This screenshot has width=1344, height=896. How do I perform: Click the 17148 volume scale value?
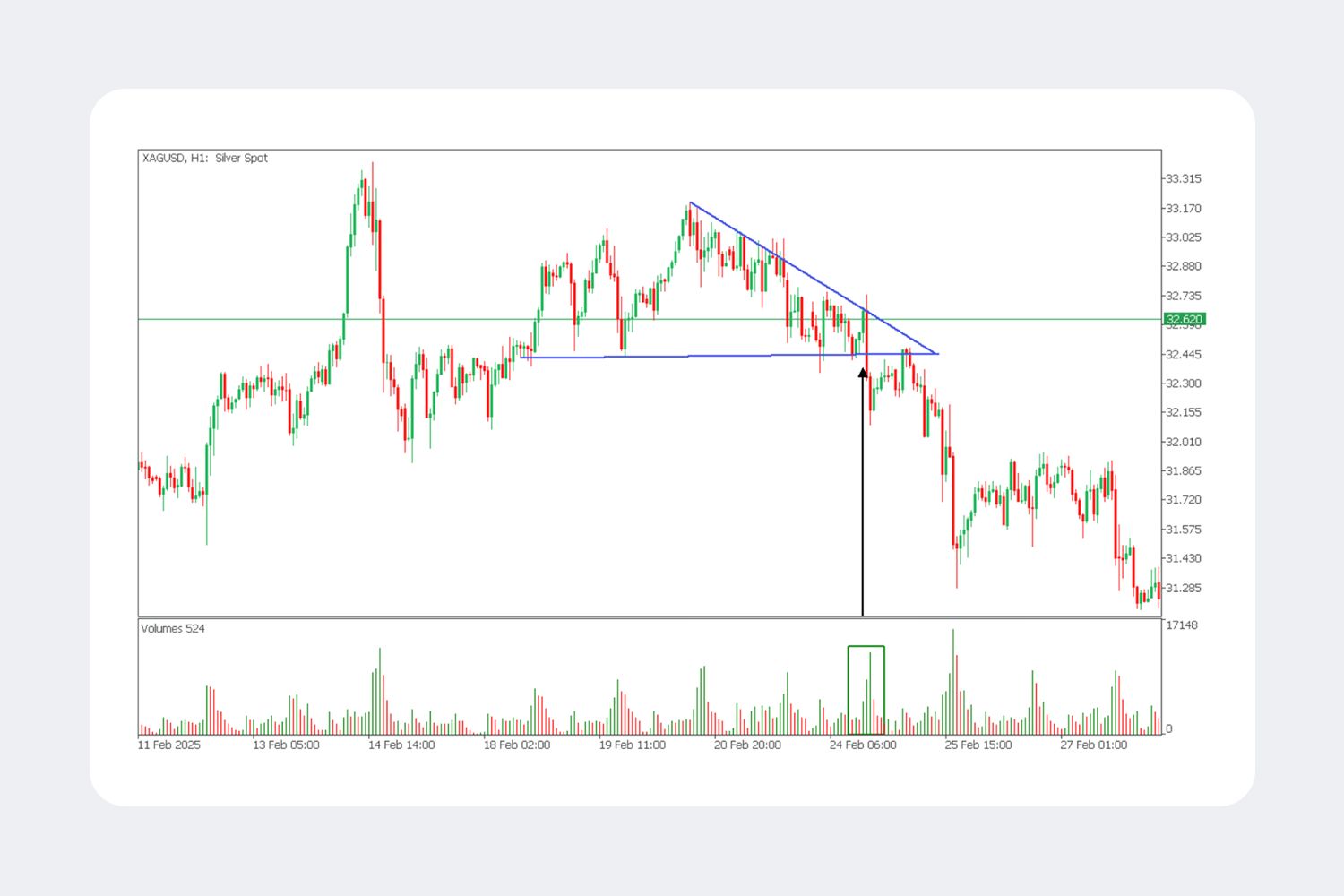coord(1182,625)
